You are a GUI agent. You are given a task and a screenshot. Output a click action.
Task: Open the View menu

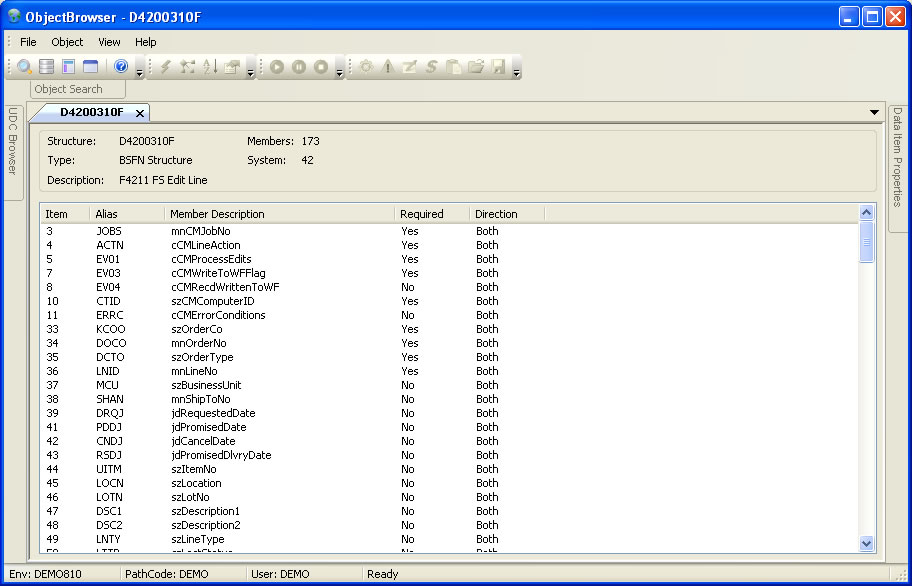point(109,42)
